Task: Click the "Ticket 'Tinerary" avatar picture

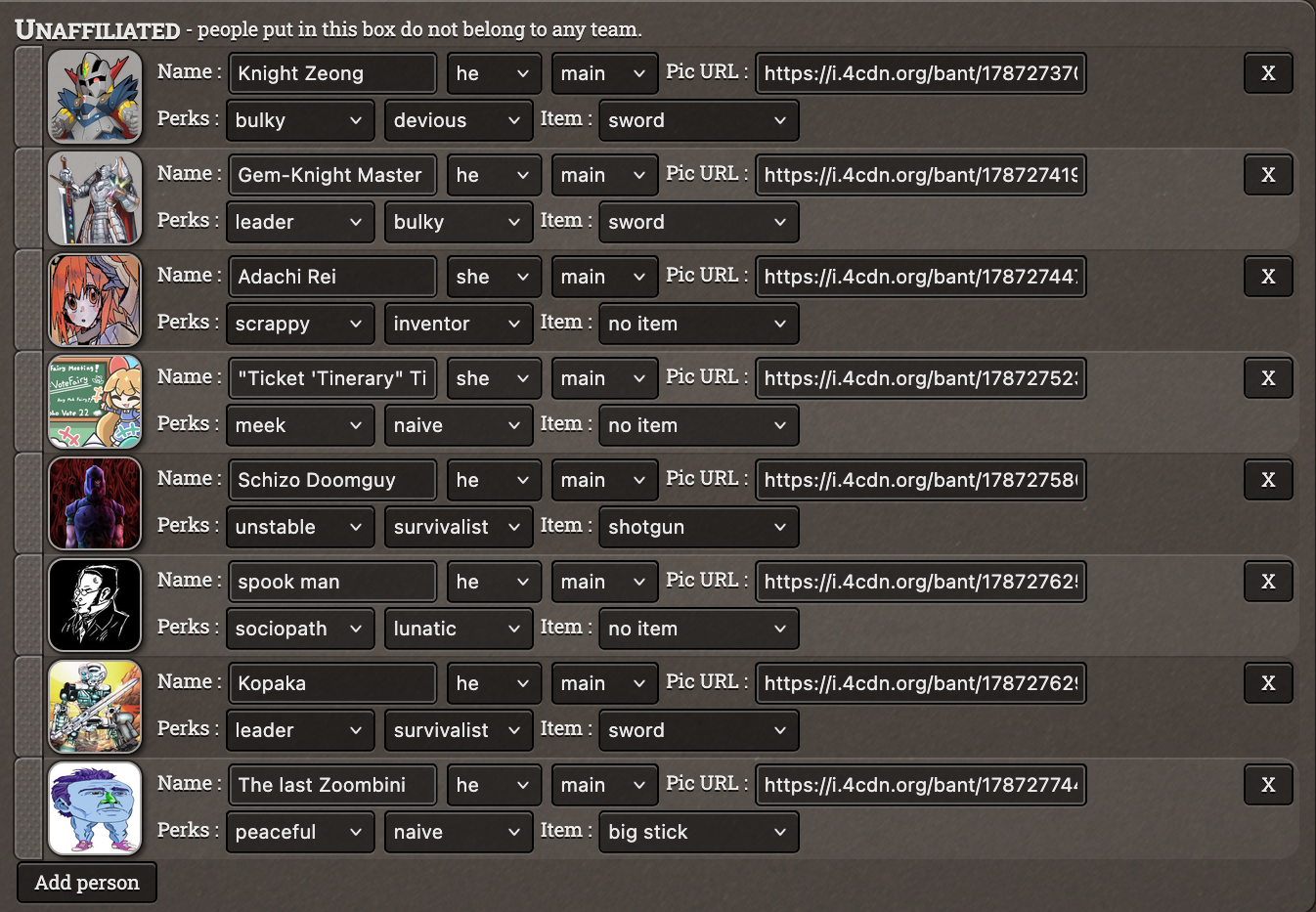Action: tap(95, 402)
